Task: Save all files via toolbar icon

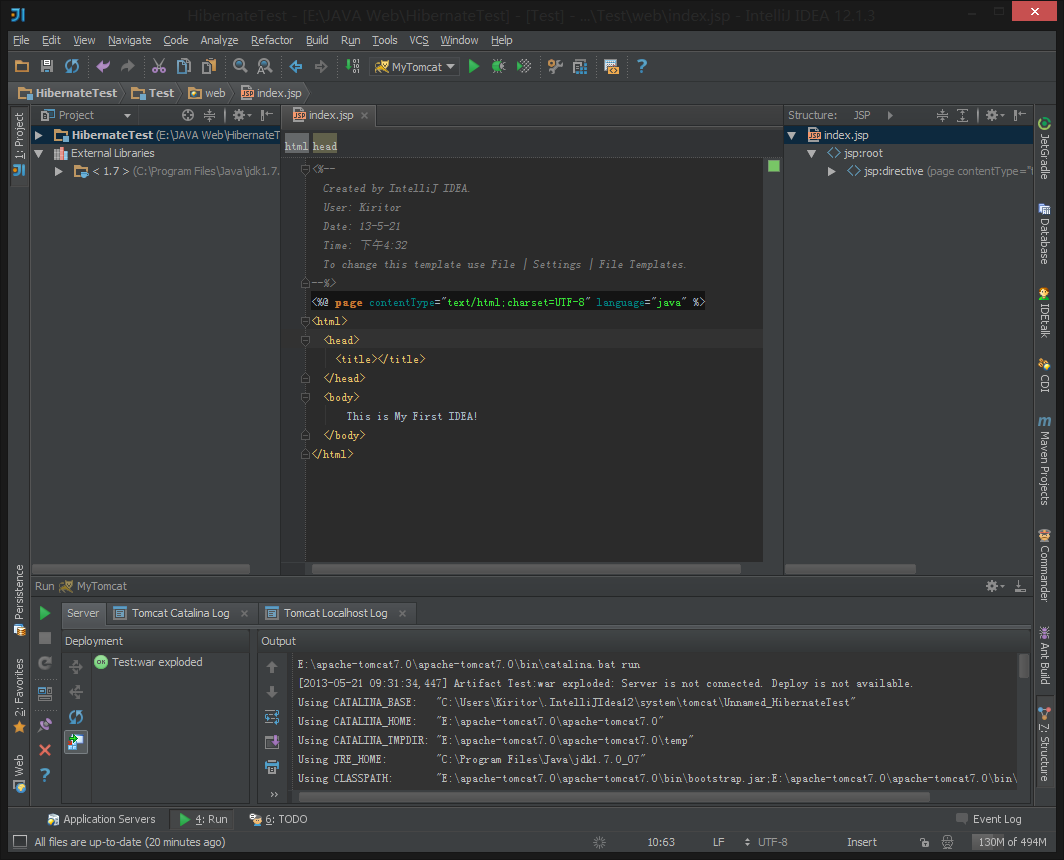Action: click(47, 67)
